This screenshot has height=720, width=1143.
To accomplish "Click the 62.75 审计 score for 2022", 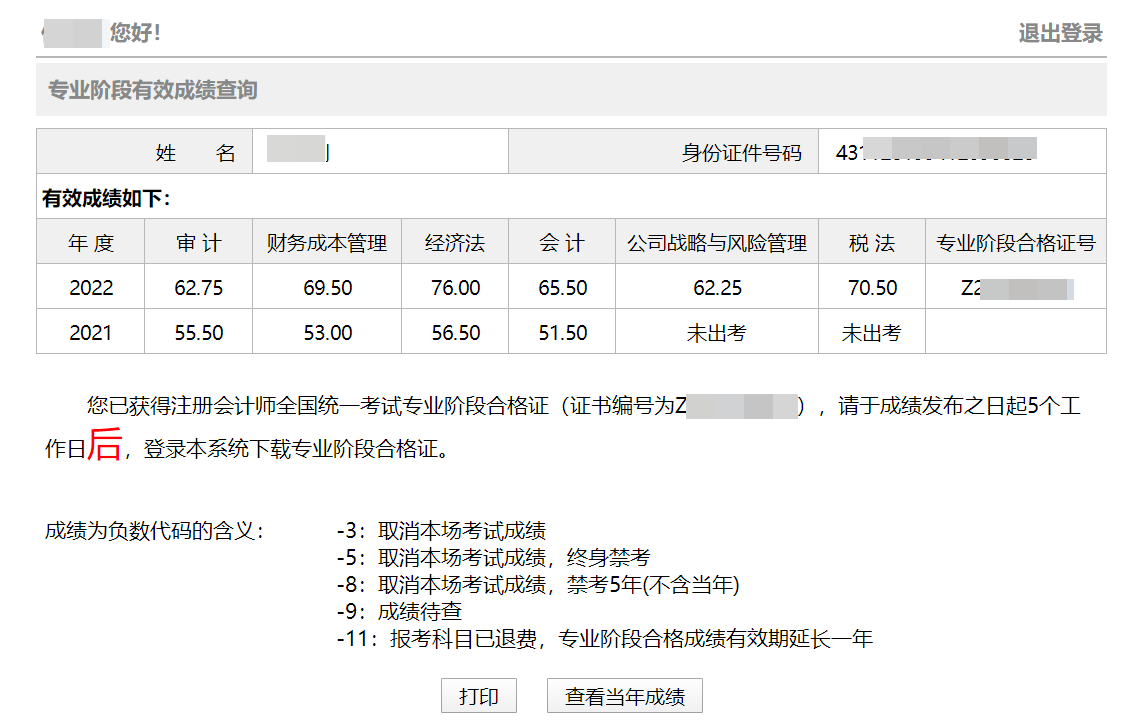I will [198, 288].
